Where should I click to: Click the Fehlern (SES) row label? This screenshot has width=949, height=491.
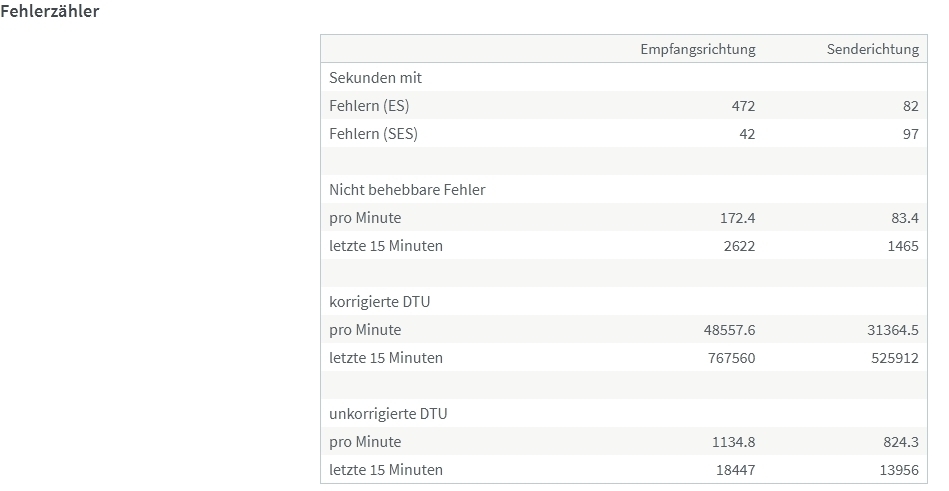point(373,134)
